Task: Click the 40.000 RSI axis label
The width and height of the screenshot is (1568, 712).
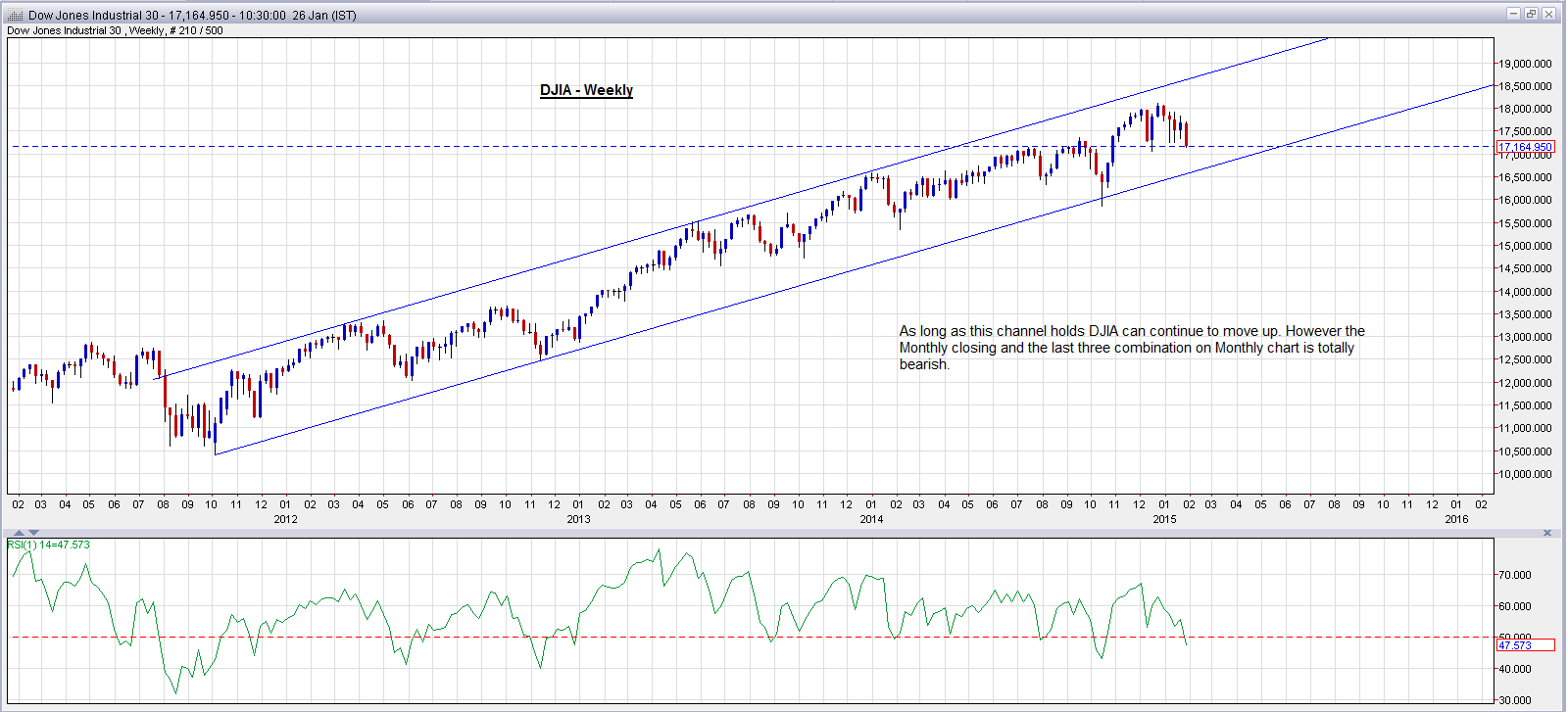Action: tap(1515, 669)
